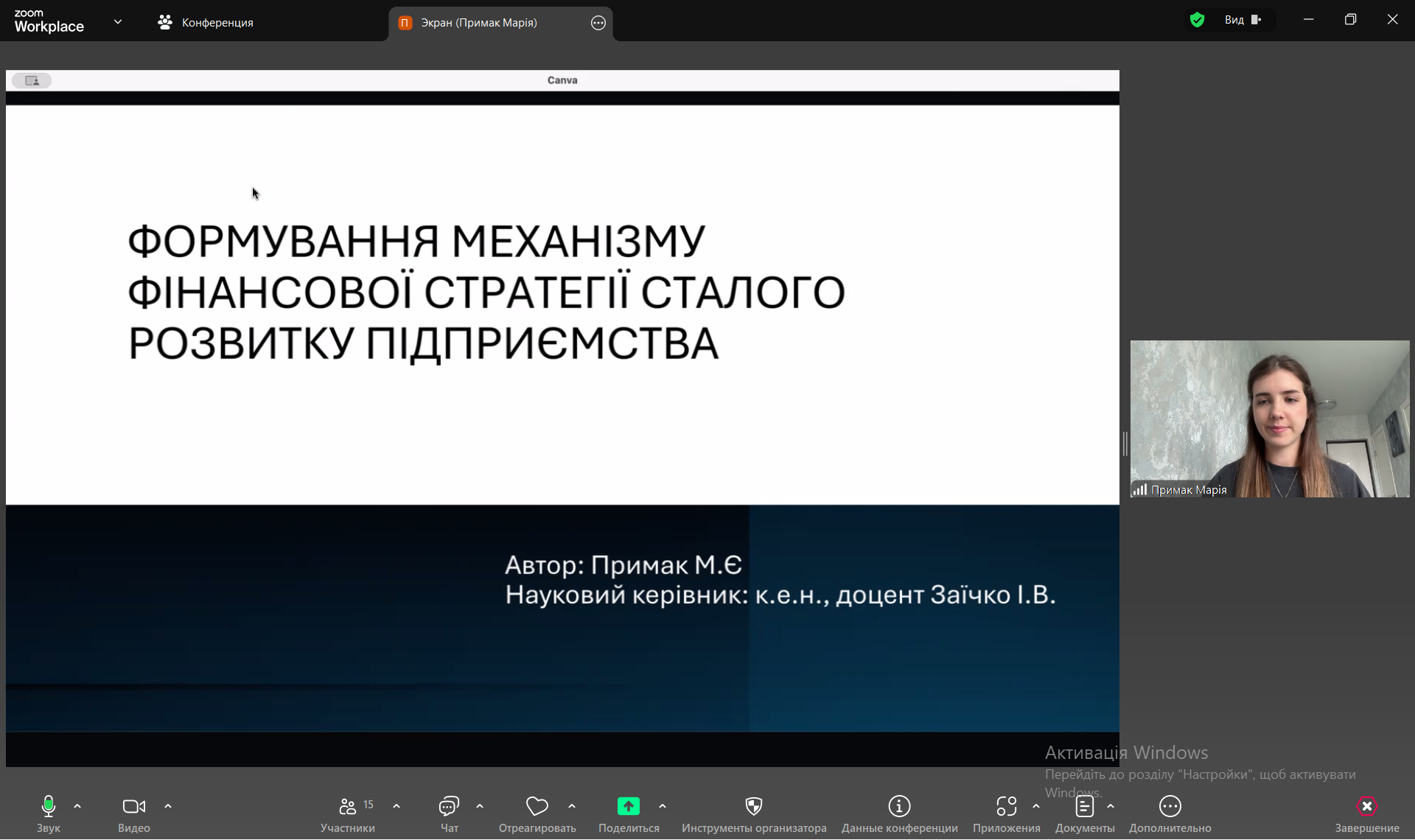1415x840 pixels.
Task: Click the Отреагировать heart icon
Action: click(x=537, y=807)
